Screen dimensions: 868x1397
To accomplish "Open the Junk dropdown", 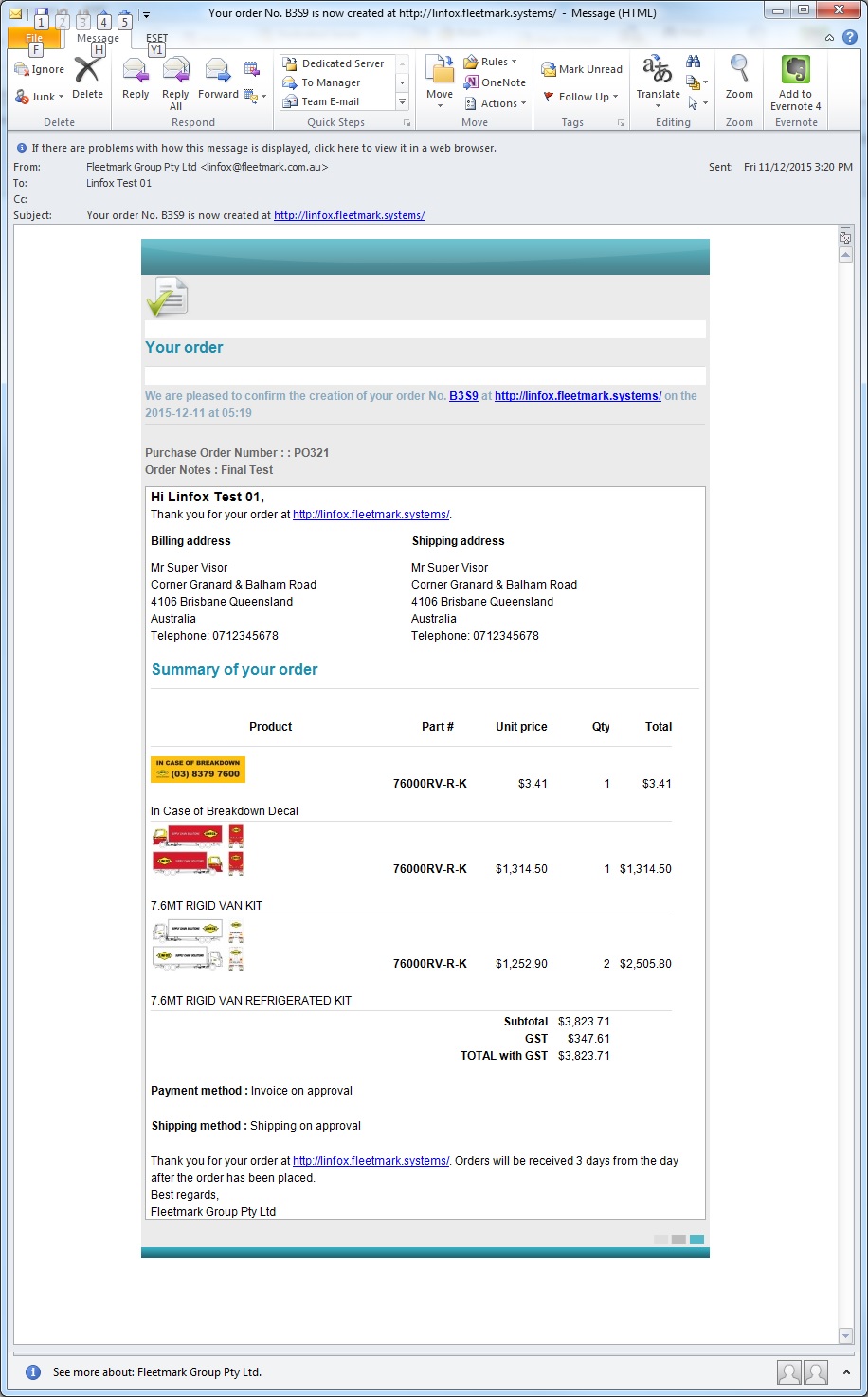I will coord(40,97).
